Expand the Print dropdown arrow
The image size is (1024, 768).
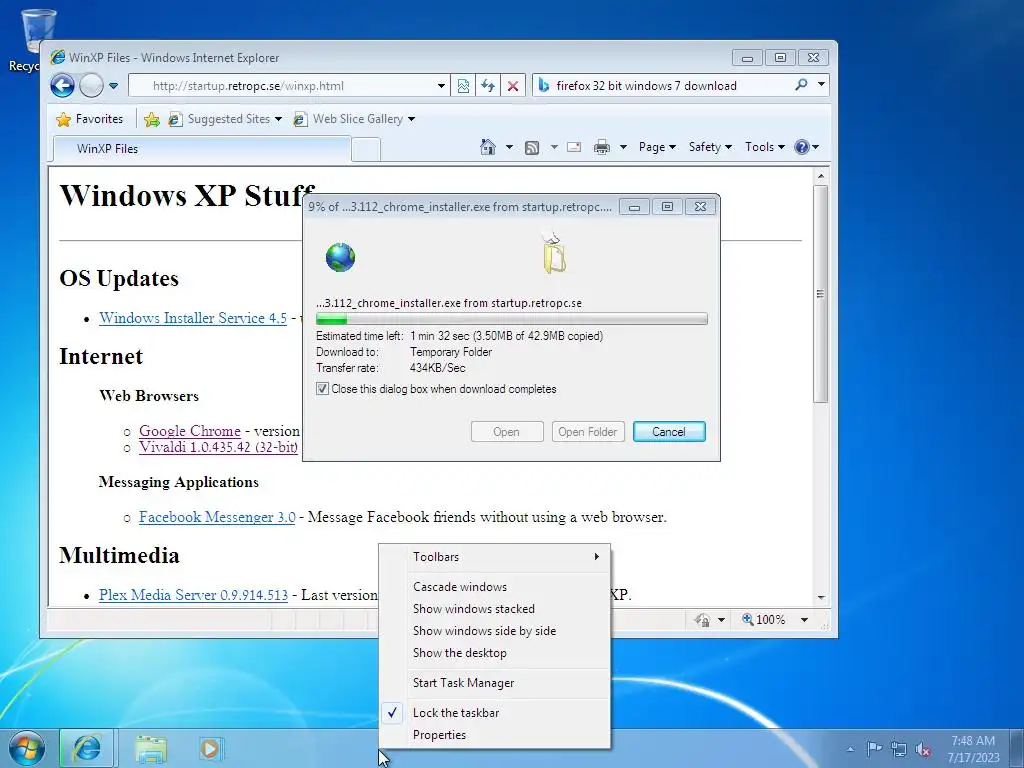[x=623, y=147]
